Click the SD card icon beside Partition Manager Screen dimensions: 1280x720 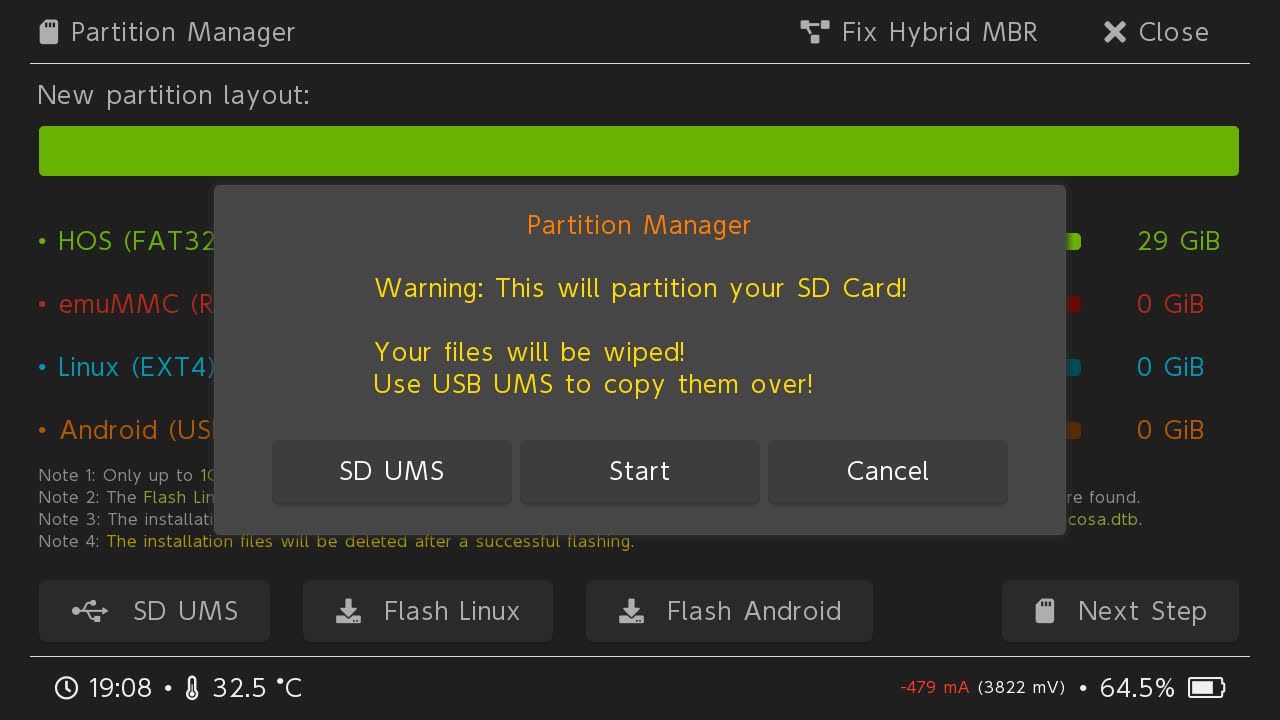tap(48, 32)
